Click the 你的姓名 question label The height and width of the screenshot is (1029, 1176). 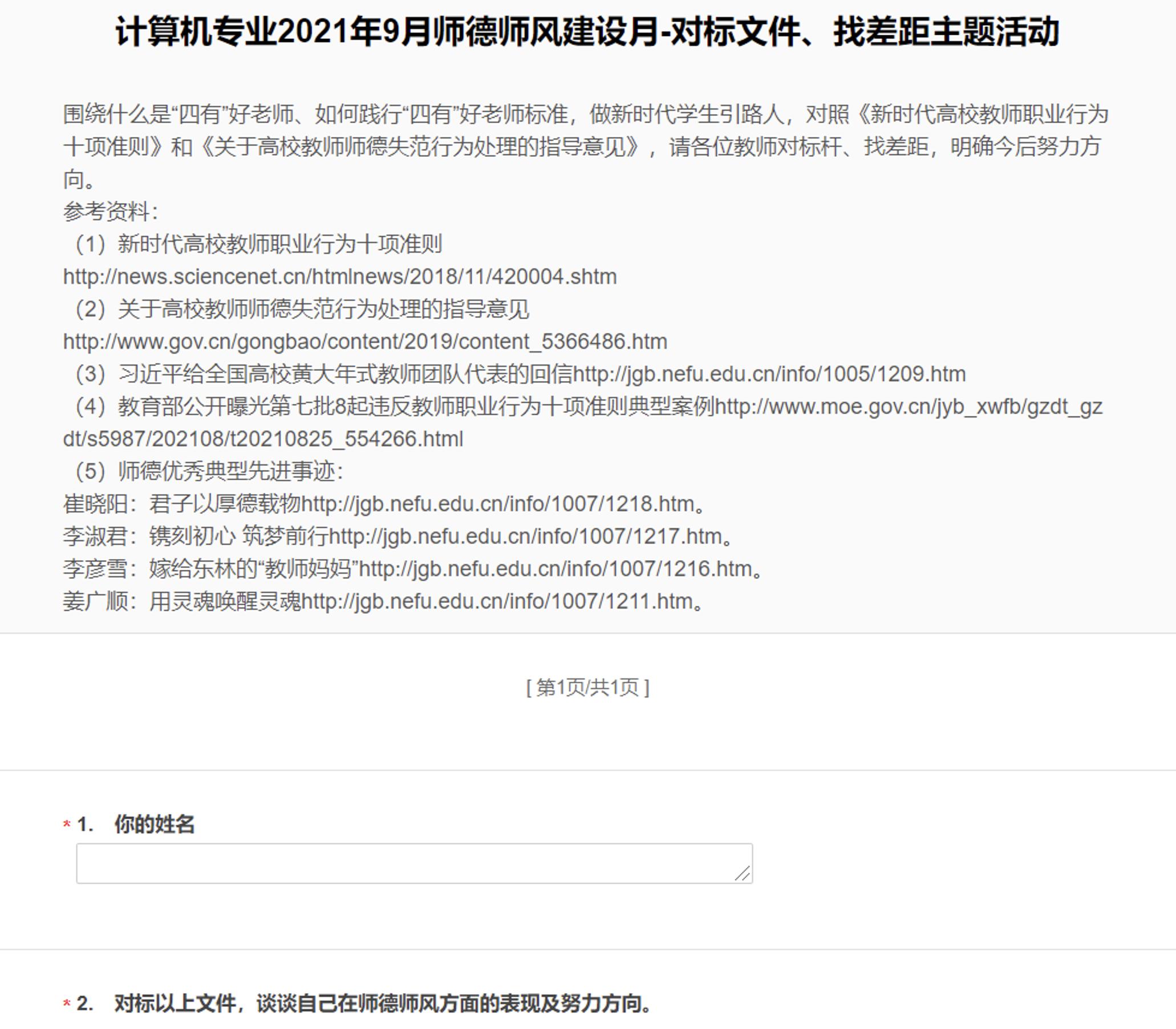click(x=154, y=824)
